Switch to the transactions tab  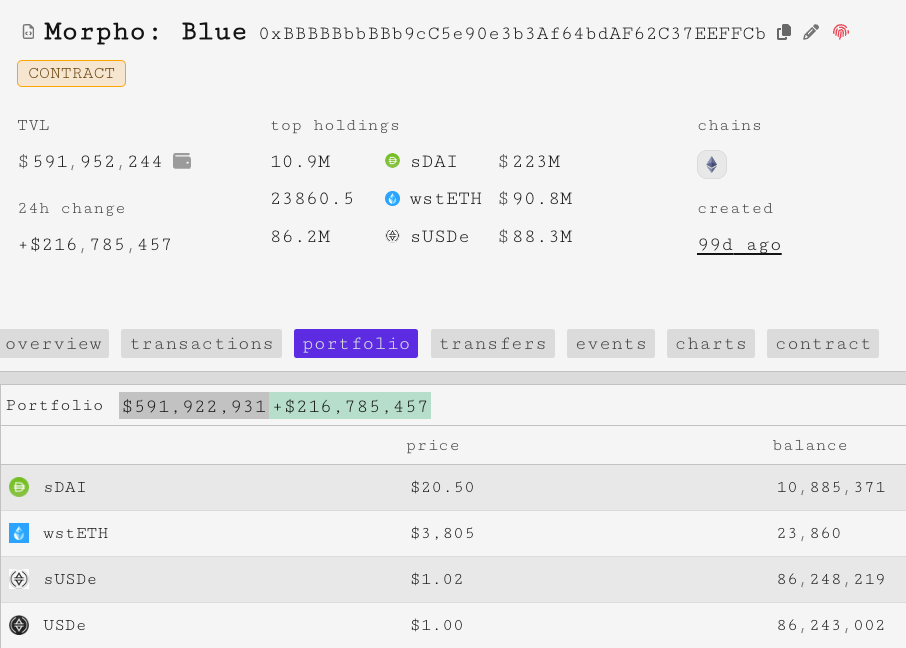(x=201, y=344)
